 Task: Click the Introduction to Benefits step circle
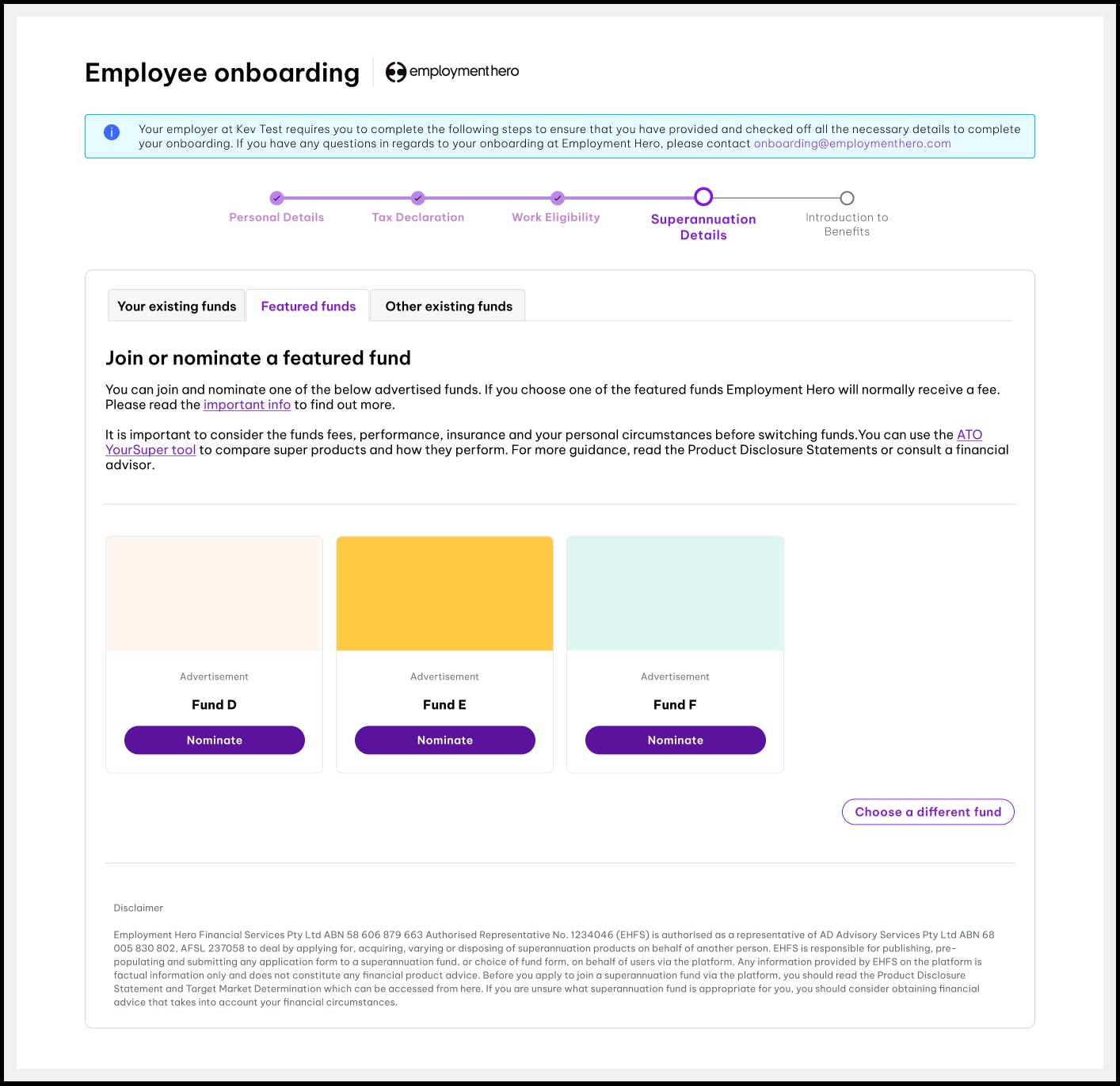847,198
